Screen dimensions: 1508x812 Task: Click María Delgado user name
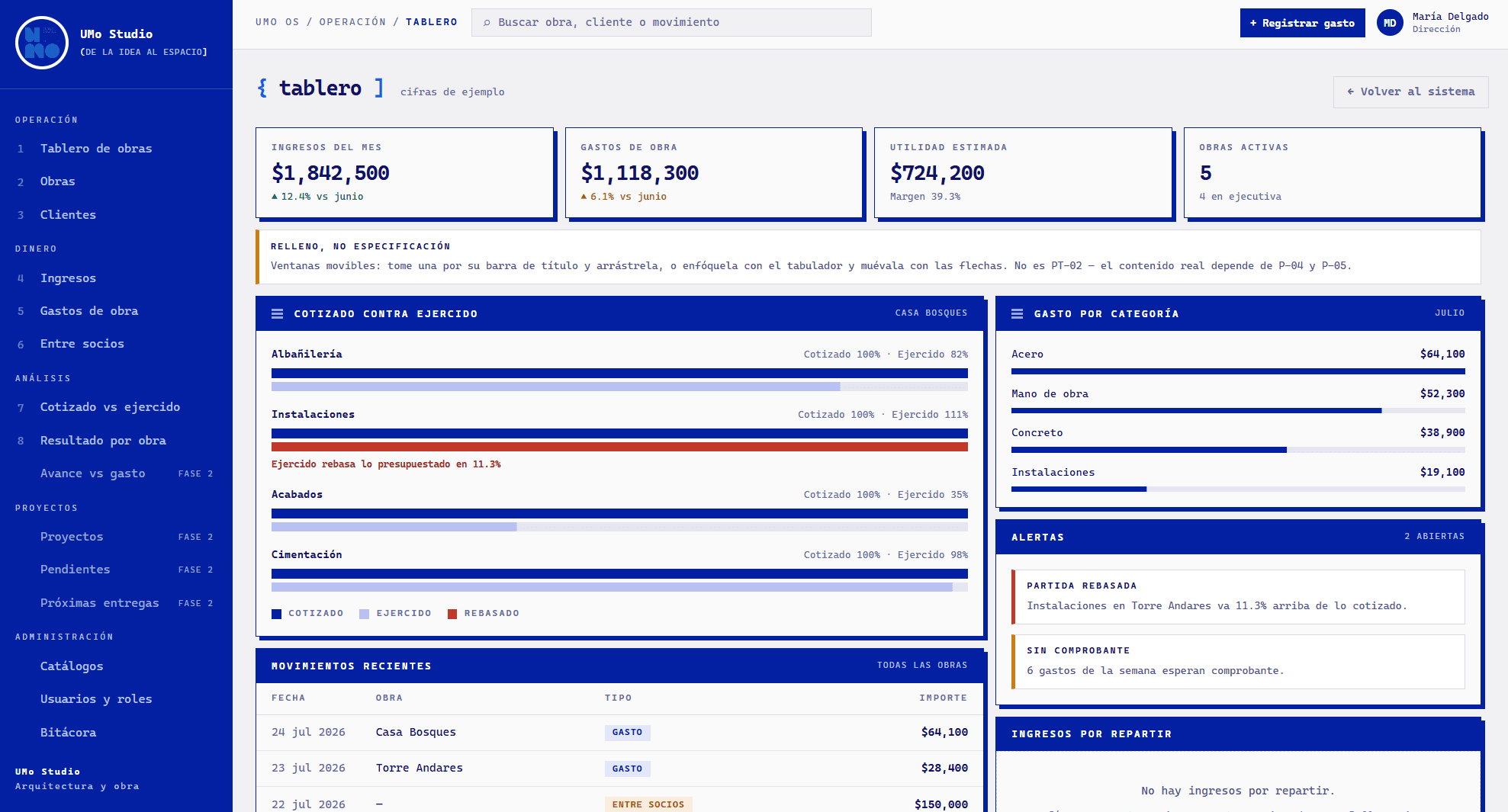1450,17
